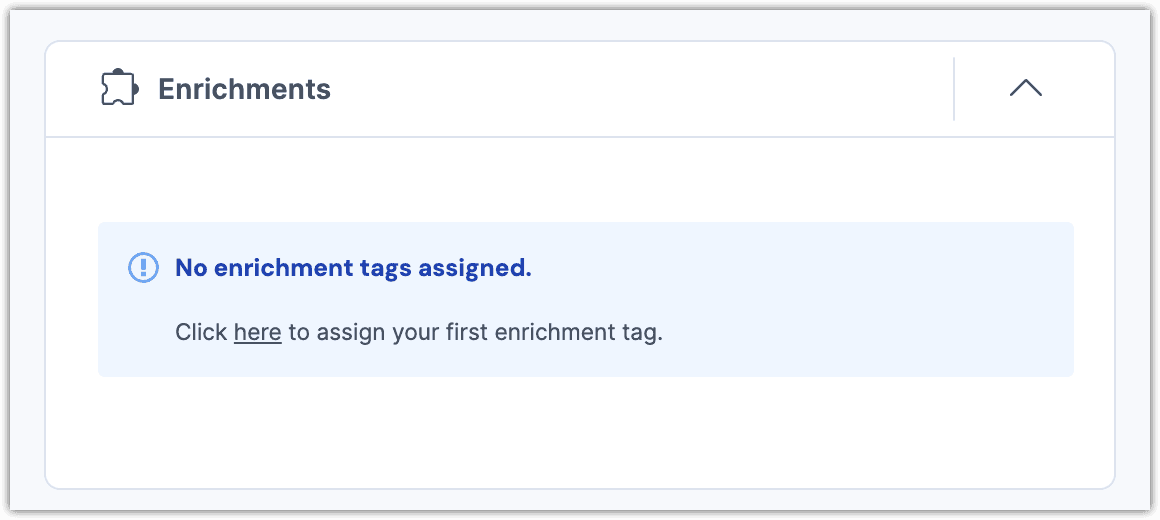Click empty white area below the banner
Viewport: 1160px width, 520px height.
(x=580, y=430)
